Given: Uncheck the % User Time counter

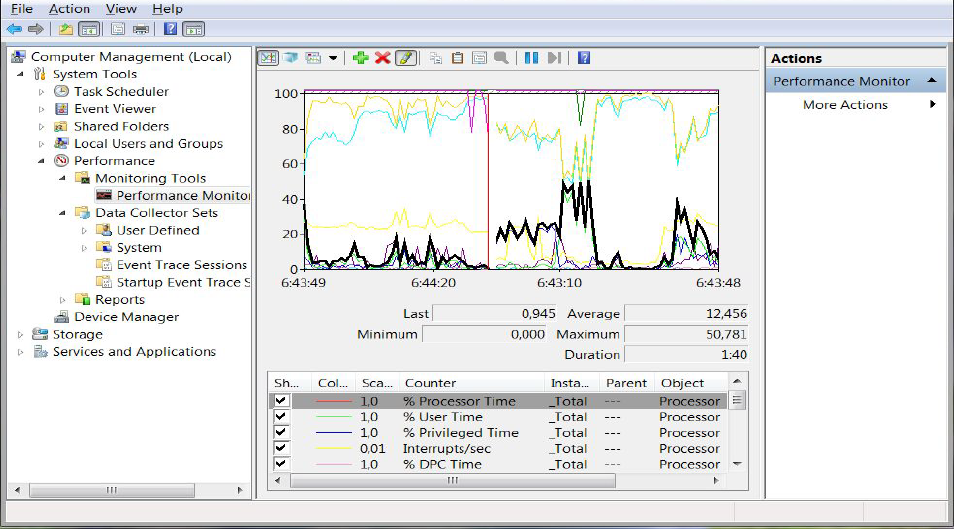Looking at the screenshot, I should pos(281,417).
